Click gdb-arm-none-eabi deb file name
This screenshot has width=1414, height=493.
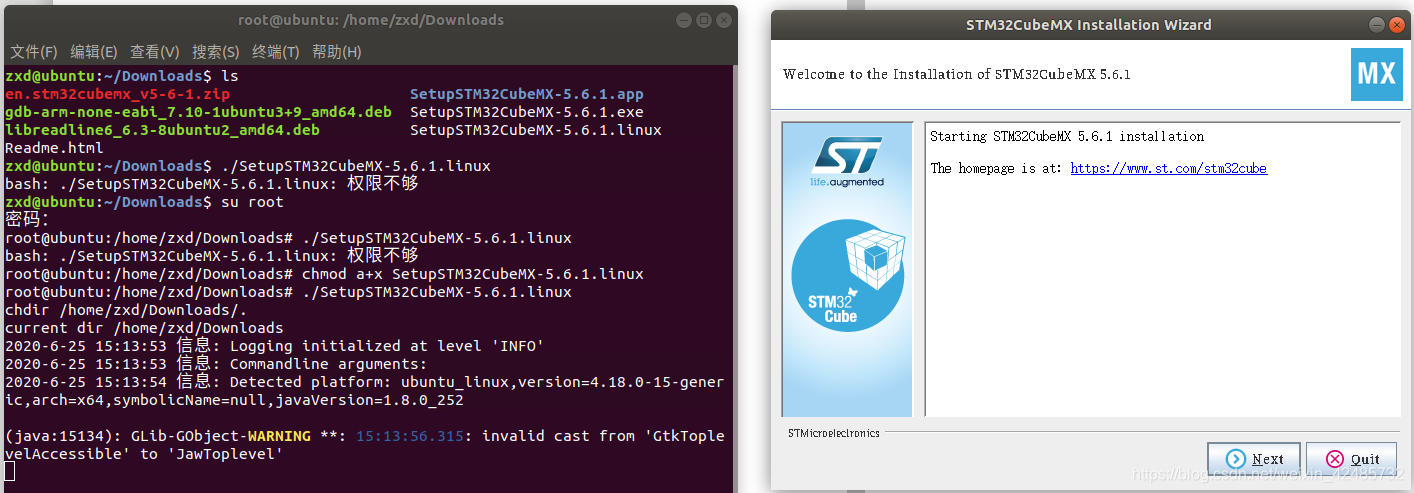tap(198, 112)
